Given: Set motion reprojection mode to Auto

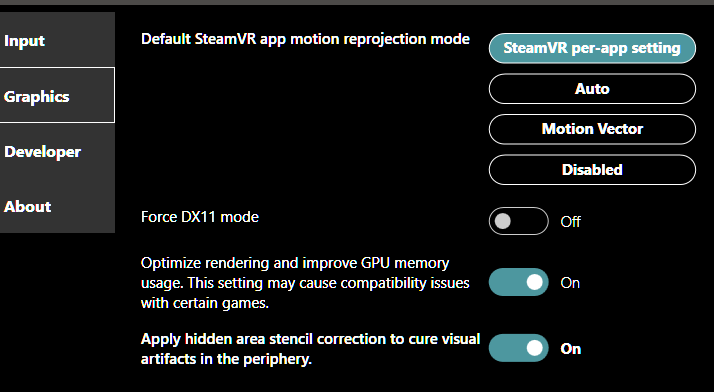Looking at the screenshot, I should tap(592, 89).
